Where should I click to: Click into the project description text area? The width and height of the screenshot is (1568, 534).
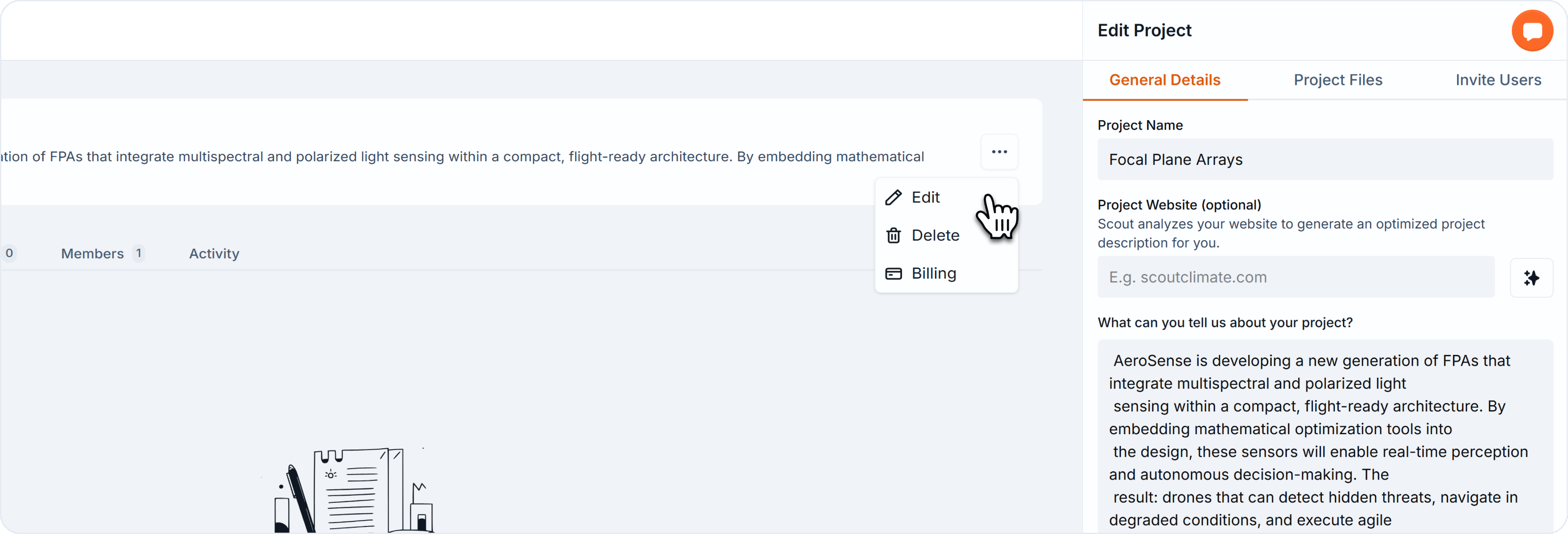pos(1325,438)
